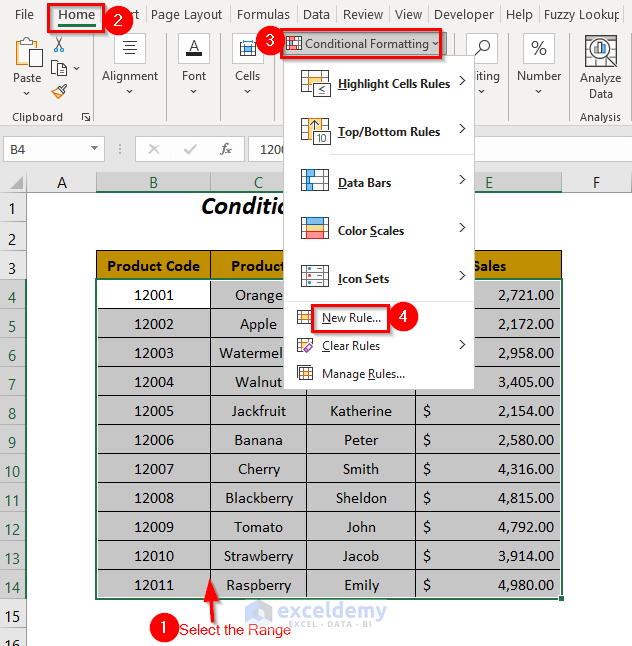Click the Raspberry cell
Image resolution: width=632 pixels, height=646 pixels.
[258, 585]
